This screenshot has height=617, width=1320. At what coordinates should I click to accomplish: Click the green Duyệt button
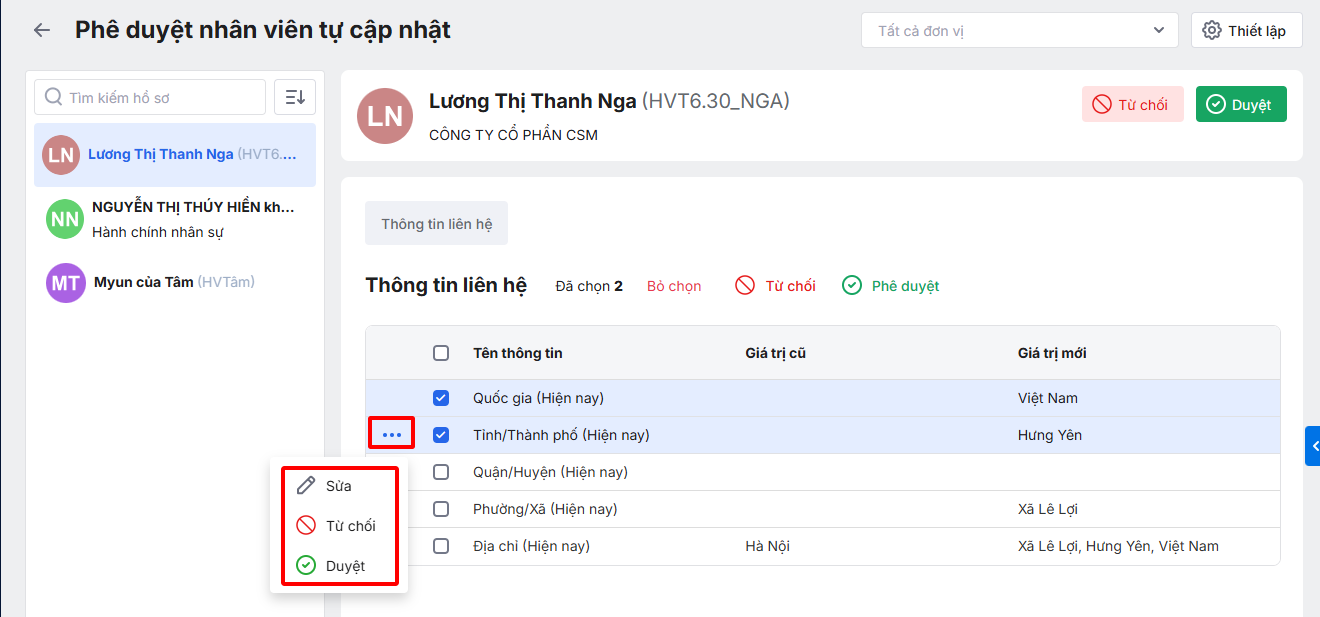pyautogui.click(x=1240, y=105)
